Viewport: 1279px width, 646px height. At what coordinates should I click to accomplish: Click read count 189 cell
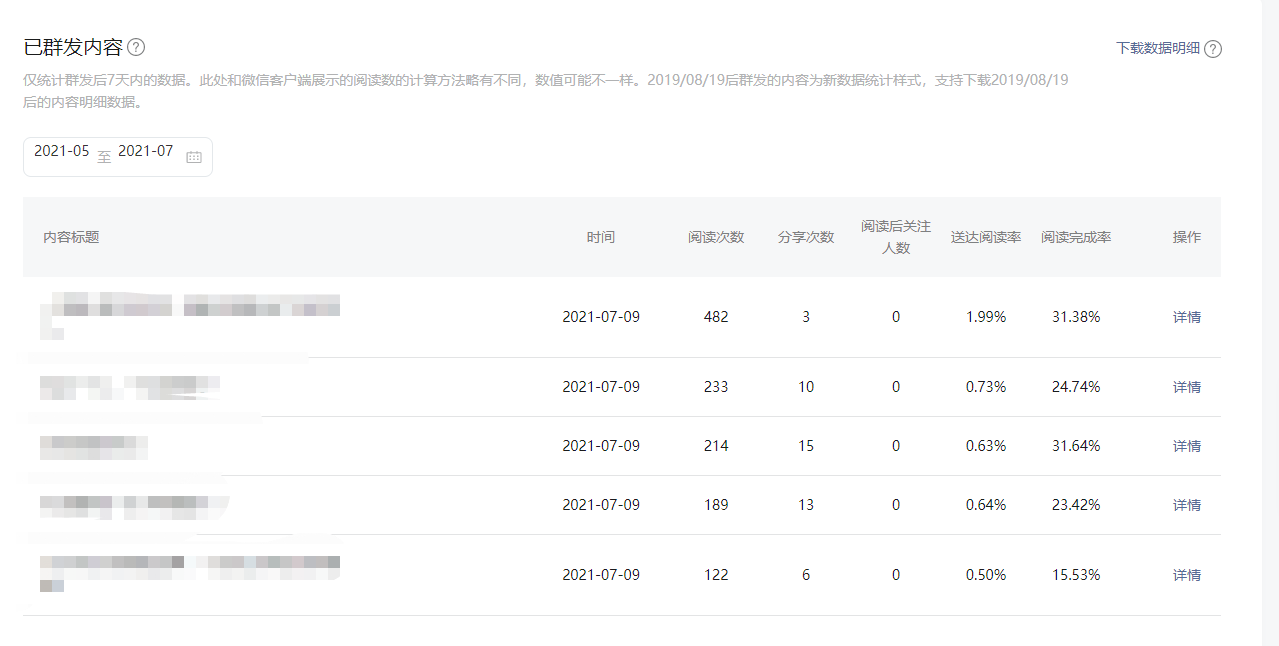click(x=716, y=505)
